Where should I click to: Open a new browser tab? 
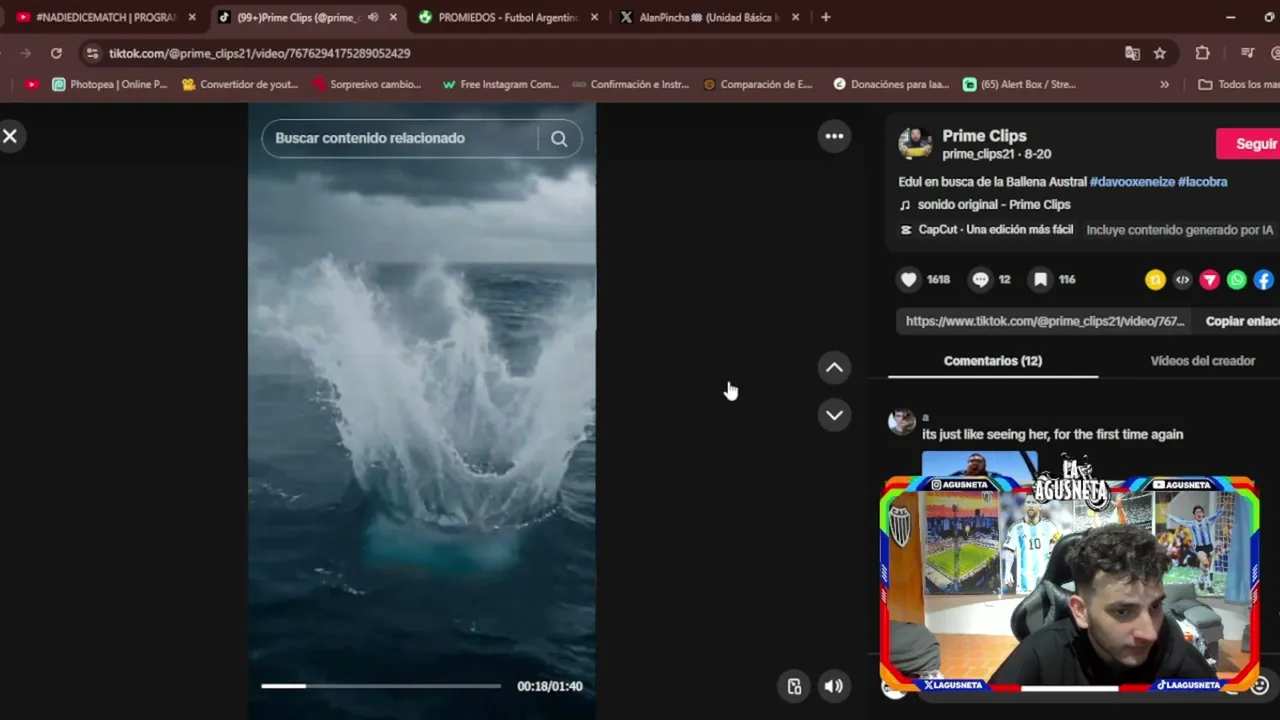tap(826, 17)
